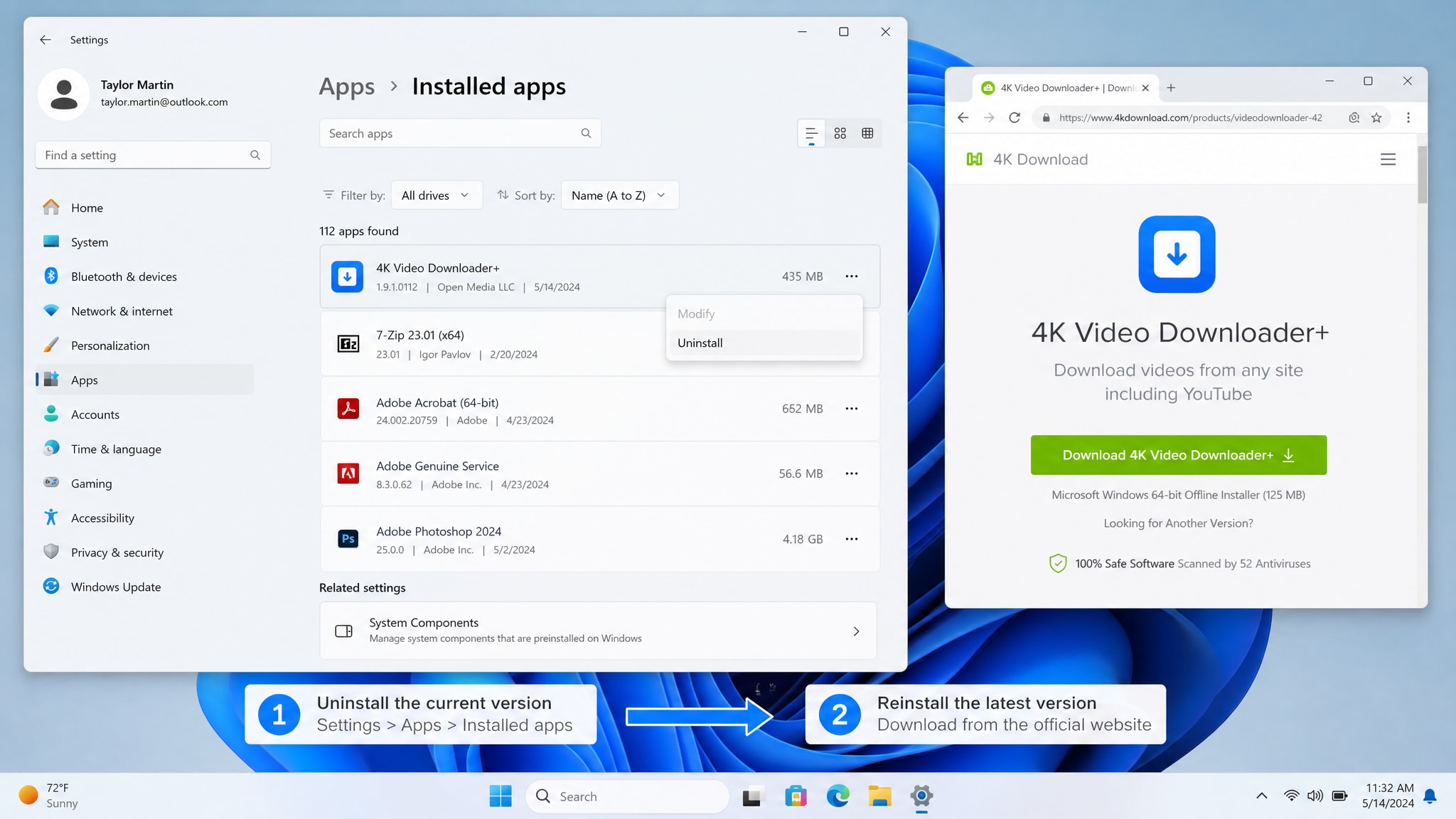1456x819 pixels.
Task: Click the browser address bar URL
Action: pos(1190,118)
